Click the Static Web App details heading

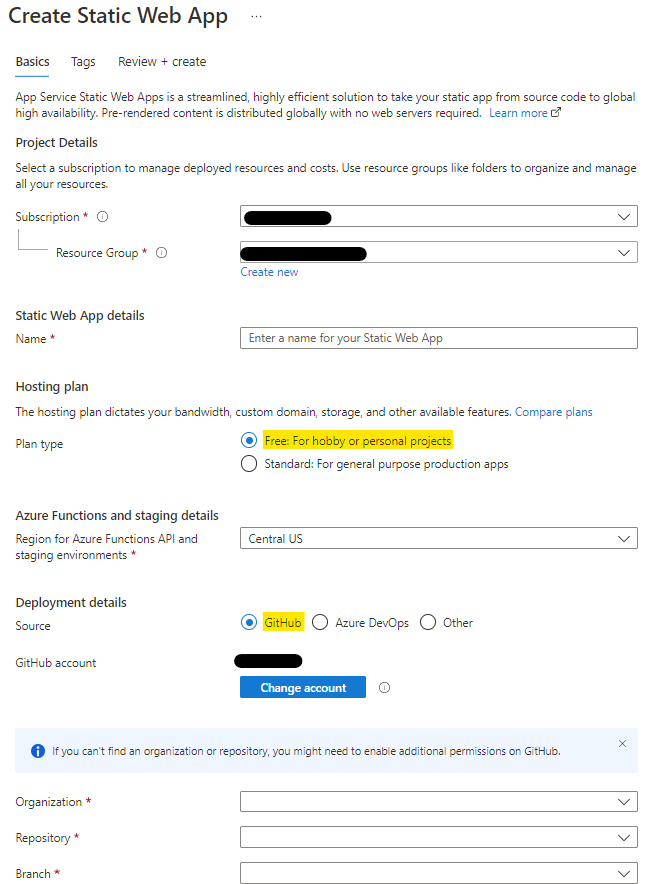pyautogui.click(x=80, y=316)
